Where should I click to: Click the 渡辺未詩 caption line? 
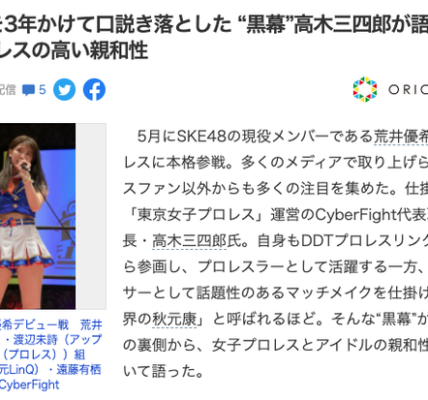click(51, 340)
